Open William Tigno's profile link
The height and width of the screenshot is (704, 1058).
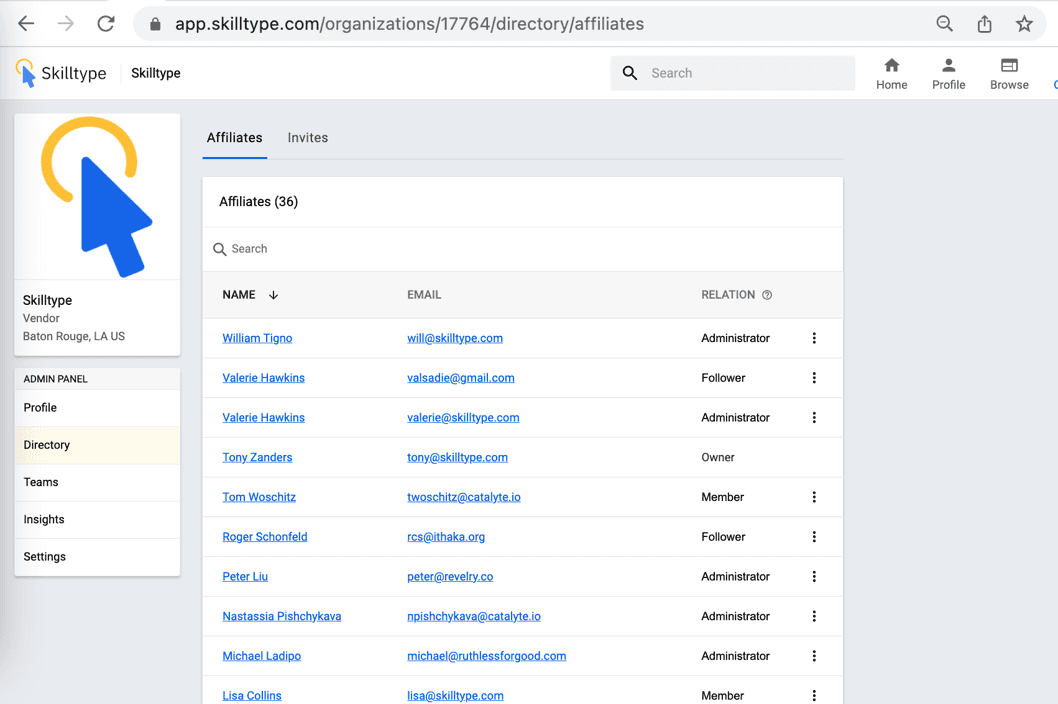pos(257,338)
